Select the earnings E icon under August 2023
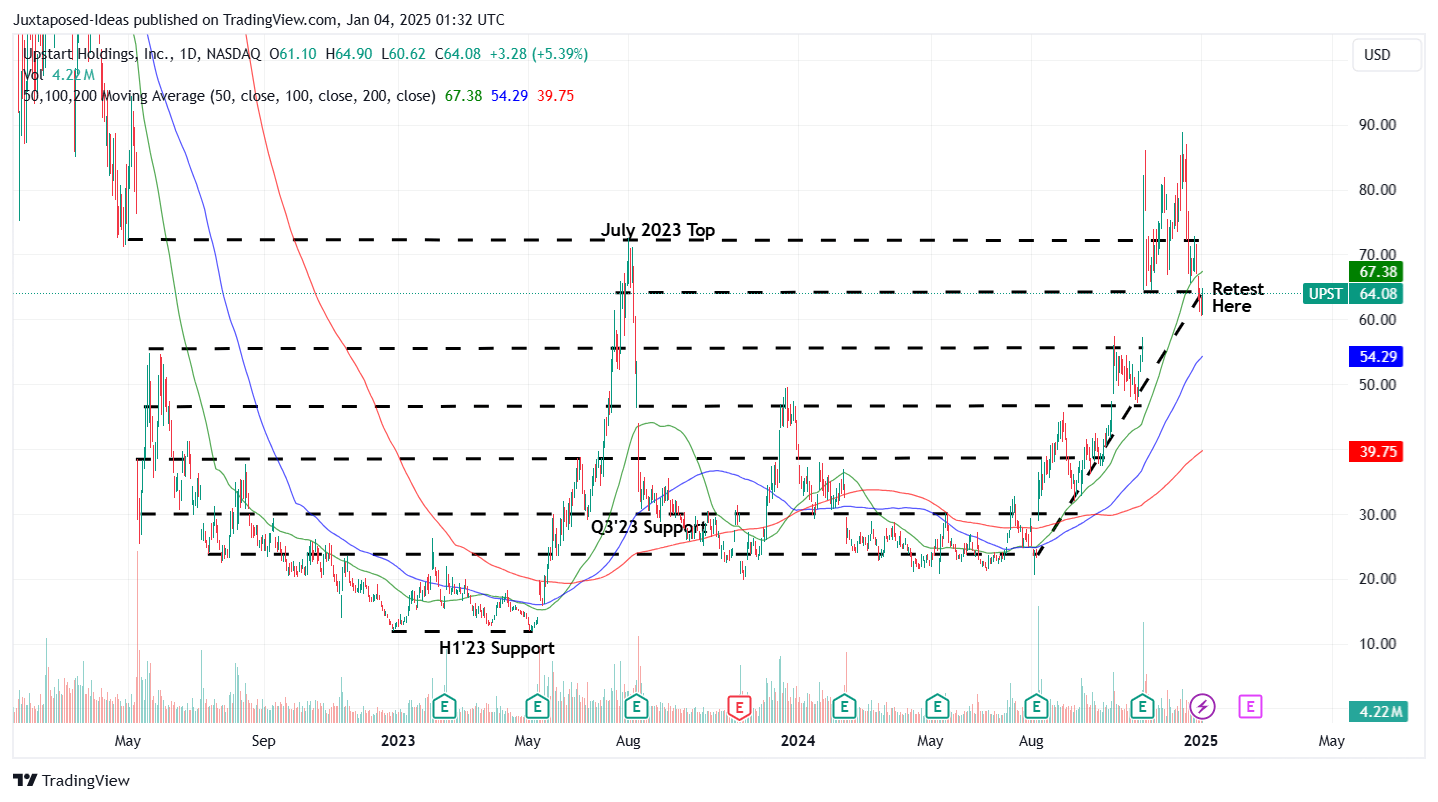1438x802 pixels. click(x=634, y=706)
